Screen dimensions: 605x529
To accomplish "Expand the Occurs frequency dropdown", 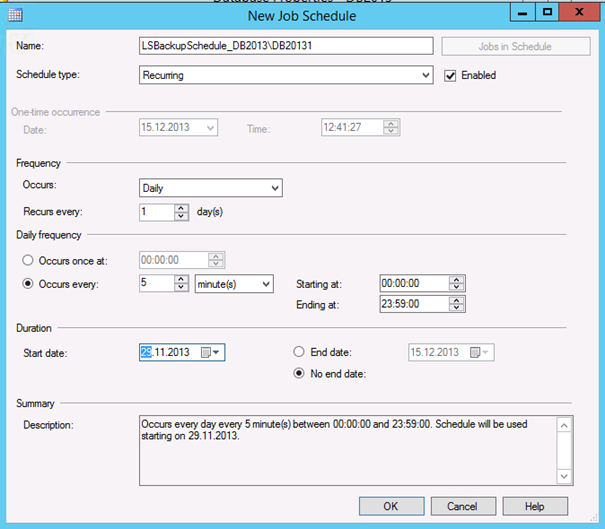I will (275, 188).
